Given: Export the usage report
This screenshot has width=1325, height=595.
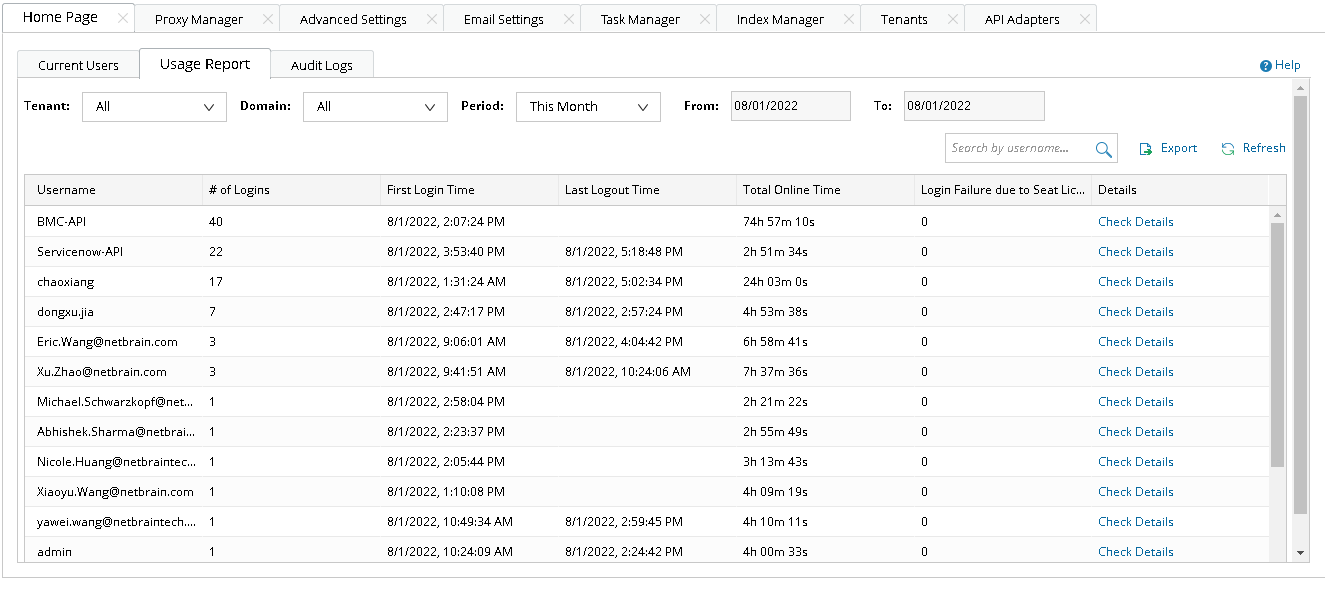Looking at the screenshot, I should click(x=1167, y=147).
